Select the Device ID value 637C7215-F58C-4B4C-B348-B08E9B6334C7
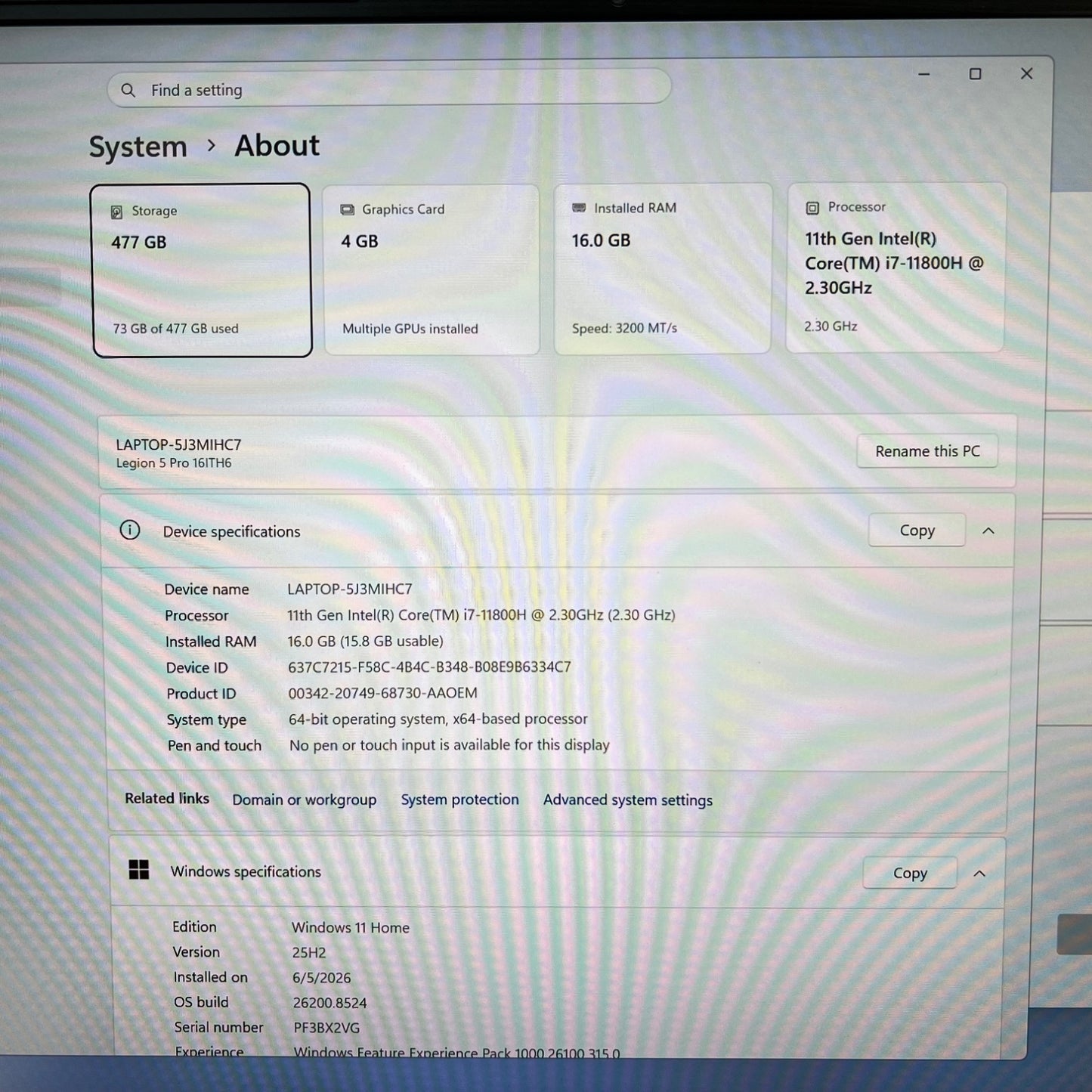Viewport: 1092px width, 1092px height. click(429, 667)
